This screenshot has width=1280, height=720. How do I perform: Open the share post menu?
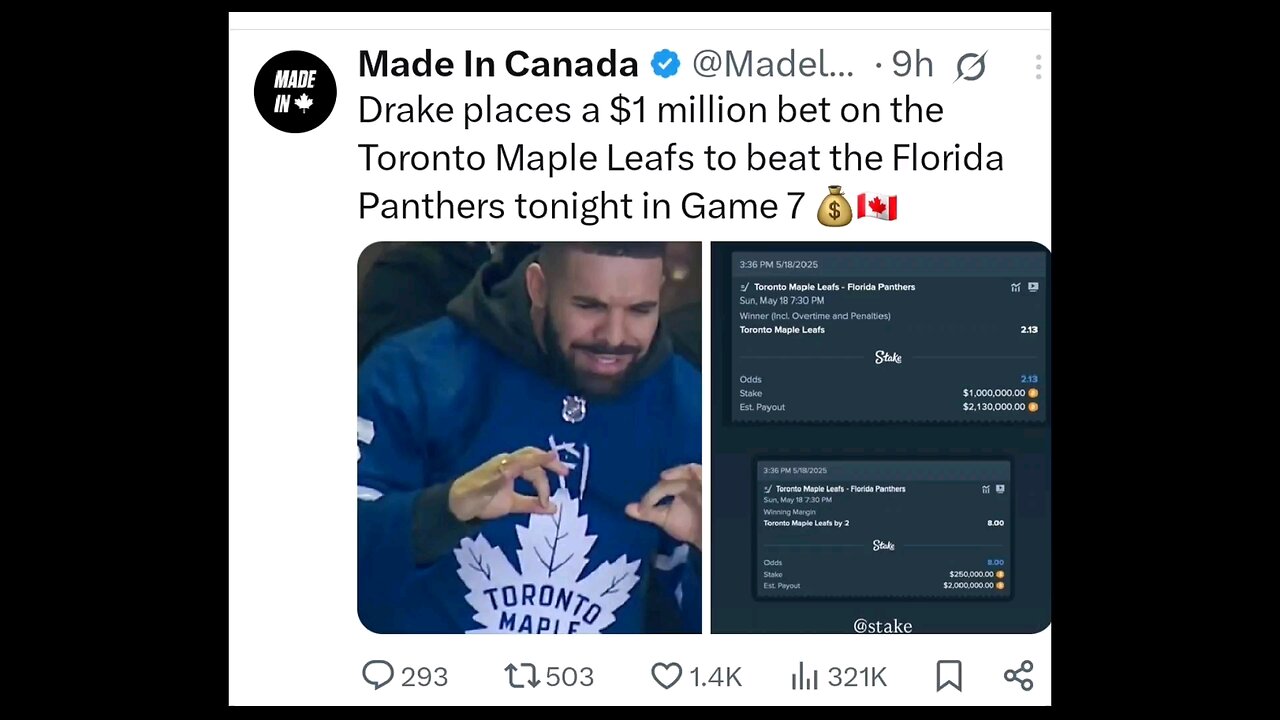pyautogui.click(x=1018, y=676)
